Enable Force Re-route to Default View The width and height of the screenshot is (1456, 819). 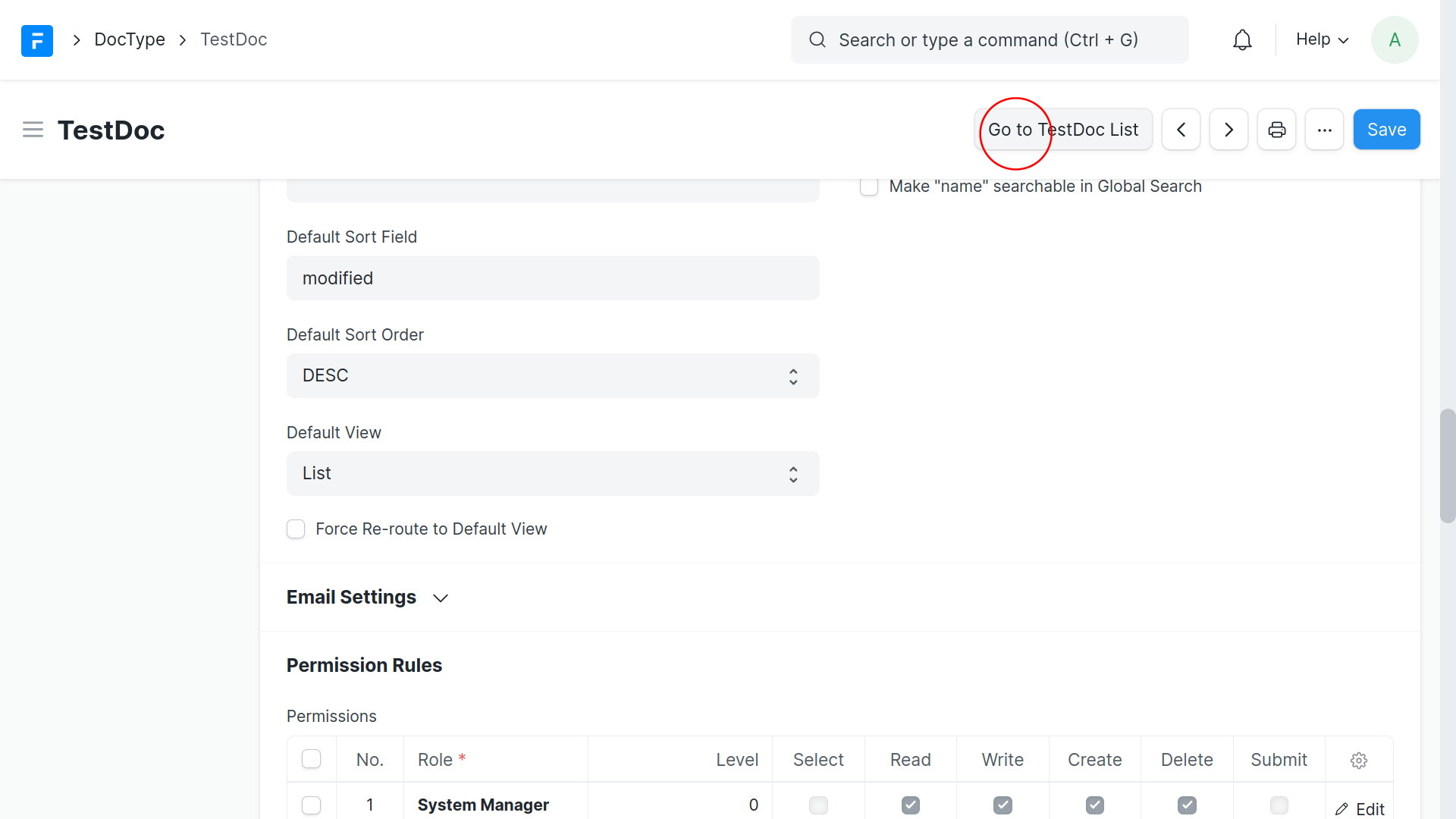coord(296,529)
